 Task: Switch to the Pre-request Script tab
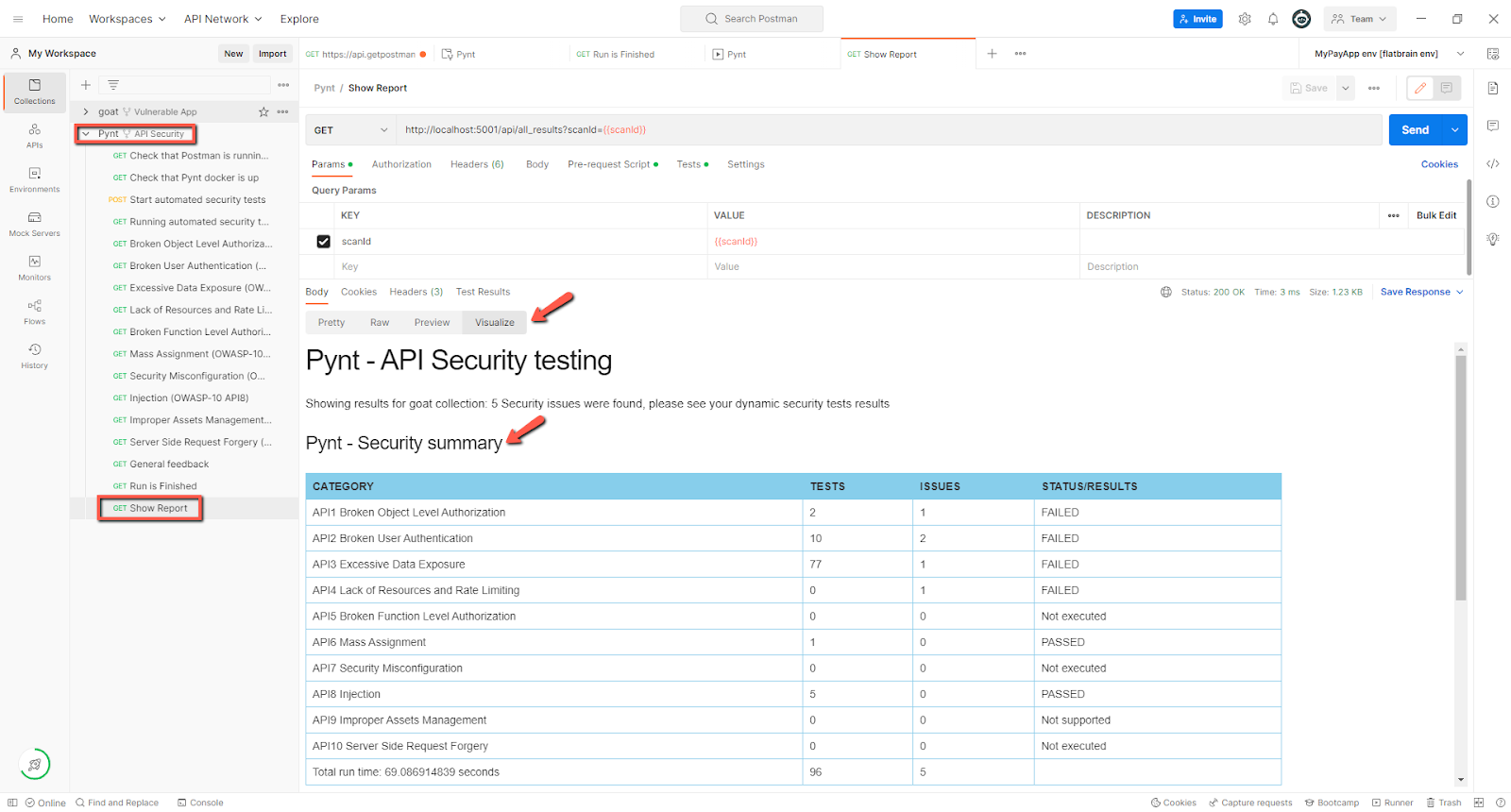(x=613, y=164)
